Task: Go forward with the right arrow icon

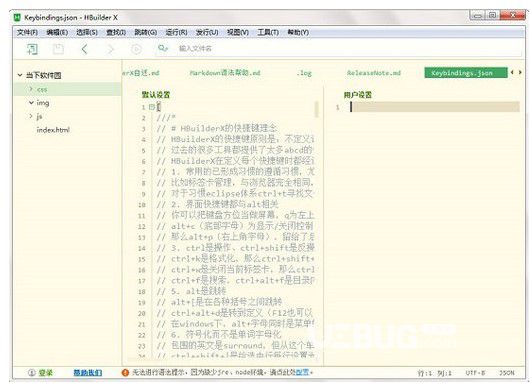Action: (110, 49)
